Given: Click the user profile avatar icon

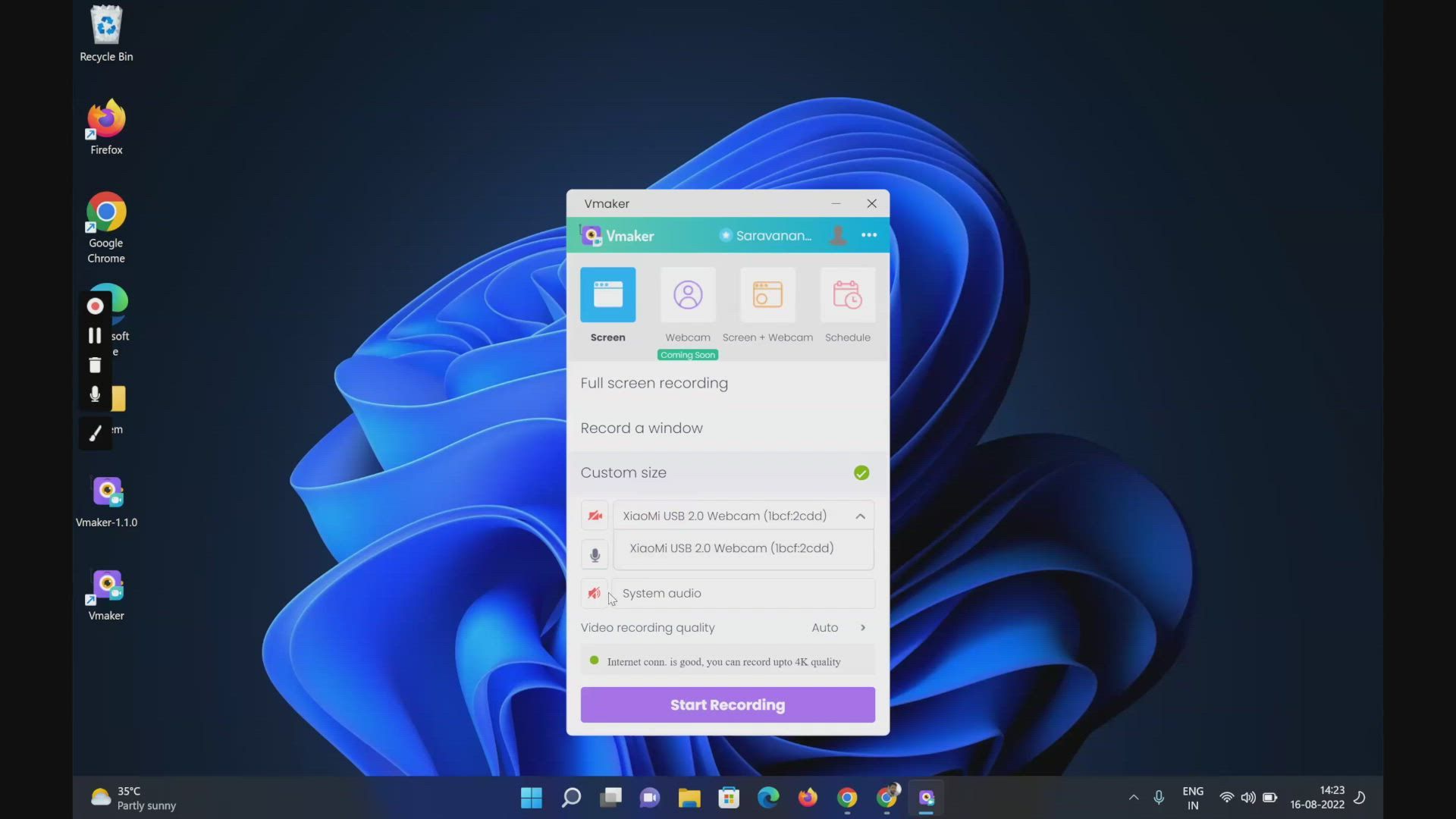Looking at the screenshot, I should (x=838, y=235).
